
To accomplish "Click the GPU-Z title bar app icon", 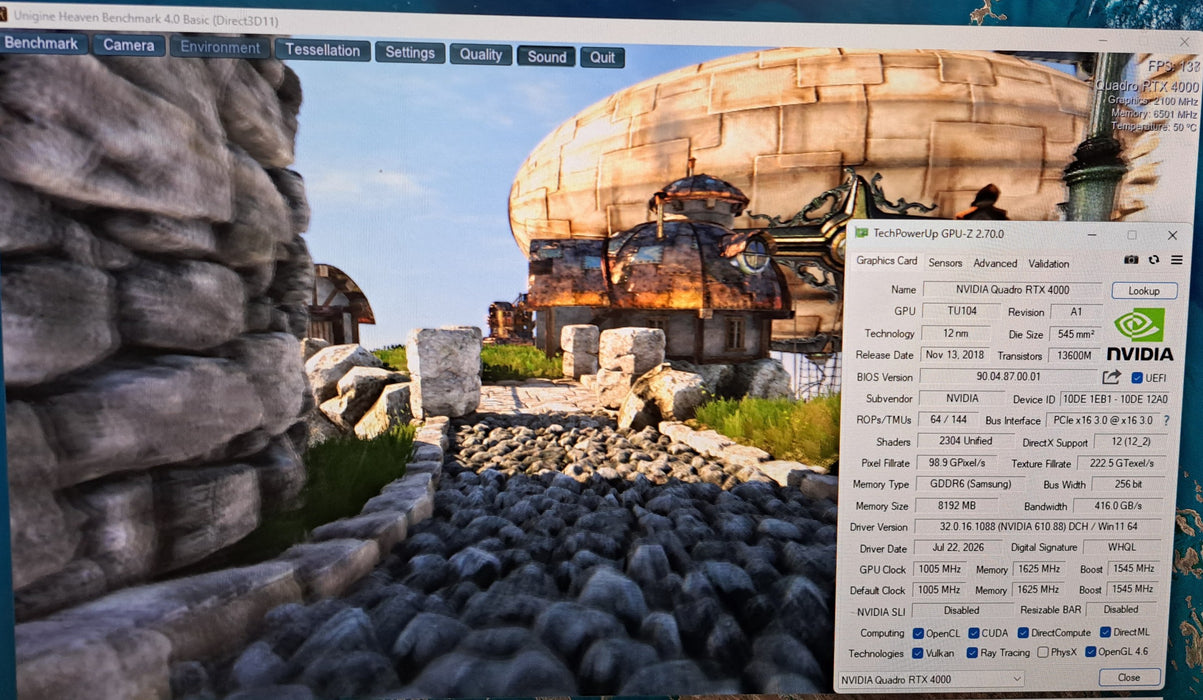I will tap(861, 234).
